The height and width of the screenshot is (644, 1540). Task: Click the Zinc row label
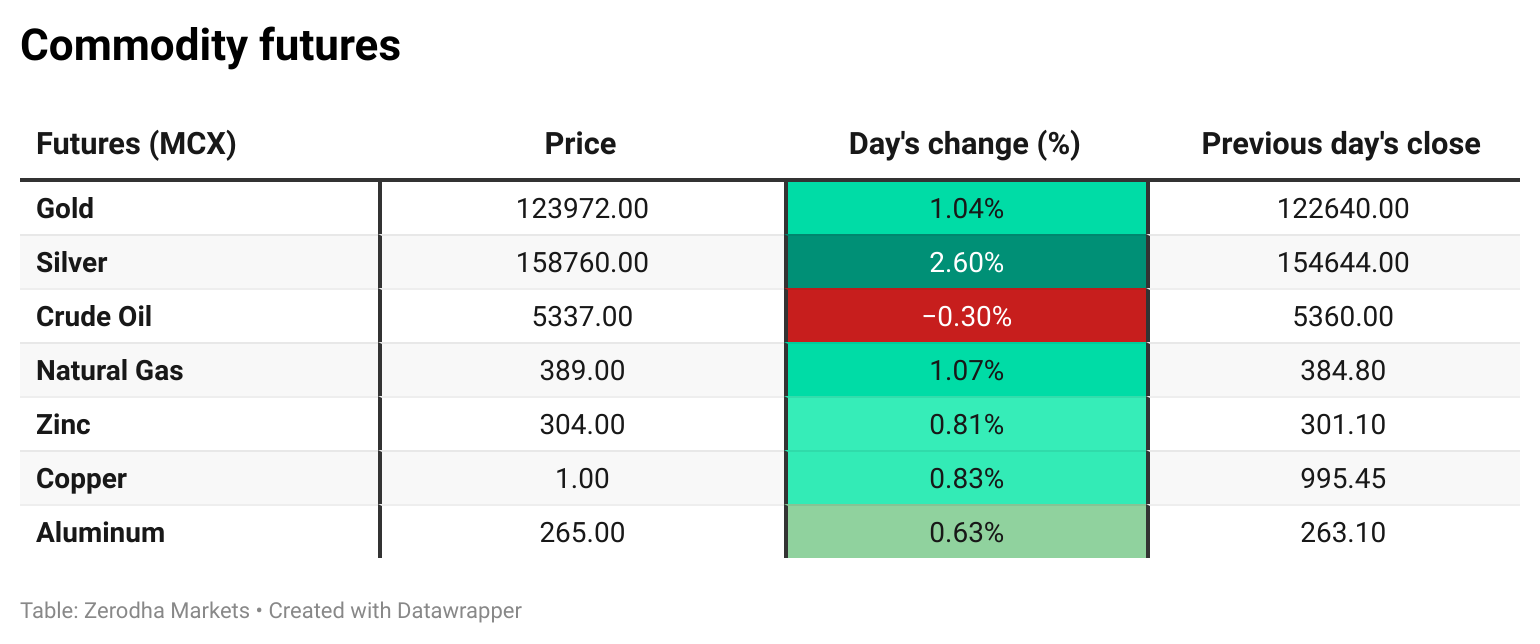63,425
